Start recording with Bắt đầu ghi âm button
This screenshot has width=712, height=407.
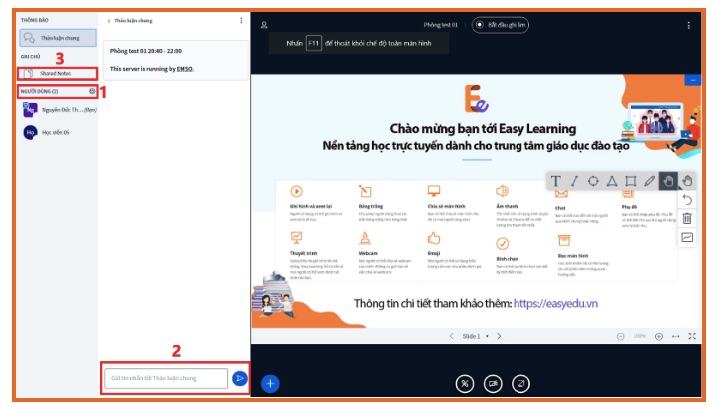coord(500,25)
